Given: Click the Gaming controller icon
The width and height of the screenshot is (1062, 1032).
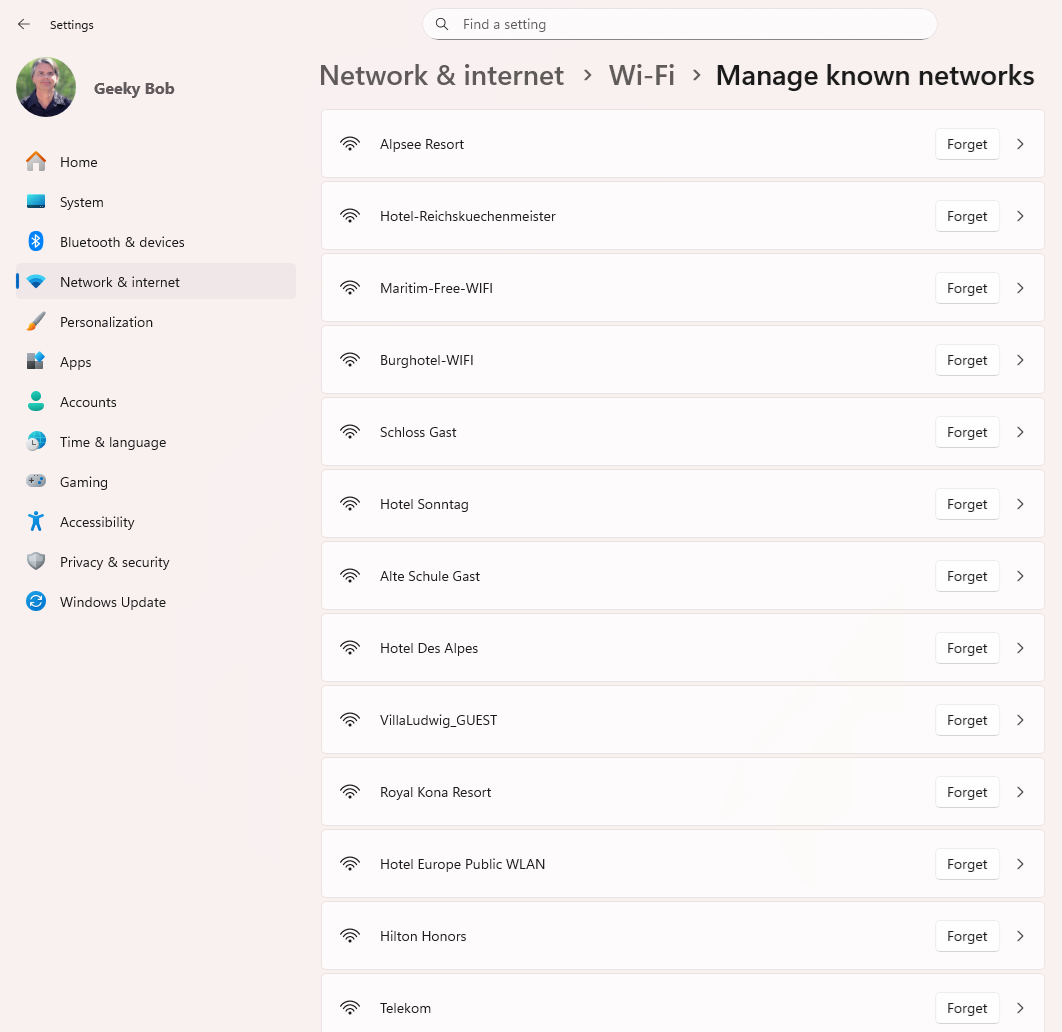Looking at the screenshot, I should [36, 482].
